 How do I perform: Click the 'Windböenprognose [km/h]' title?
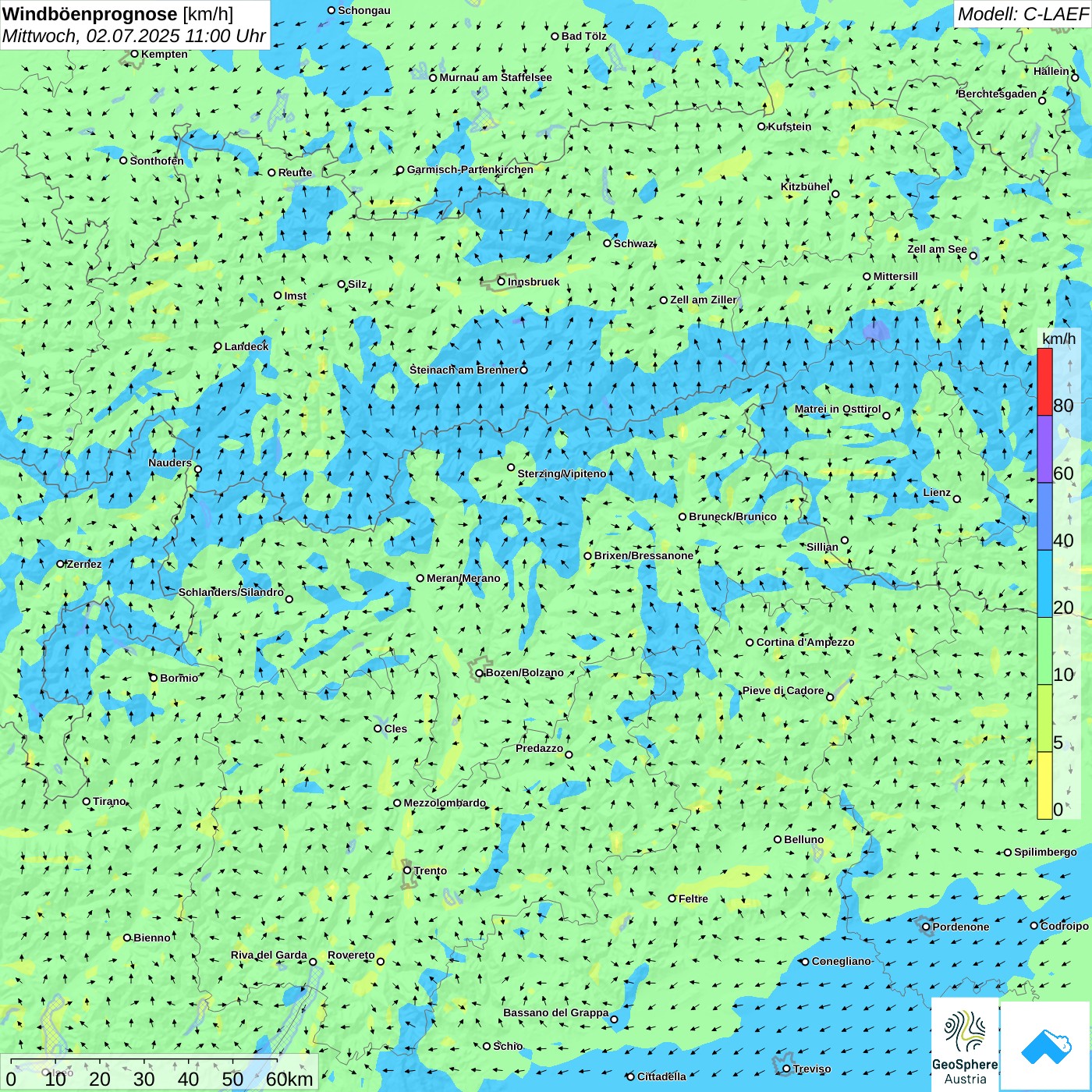(118, 14)
